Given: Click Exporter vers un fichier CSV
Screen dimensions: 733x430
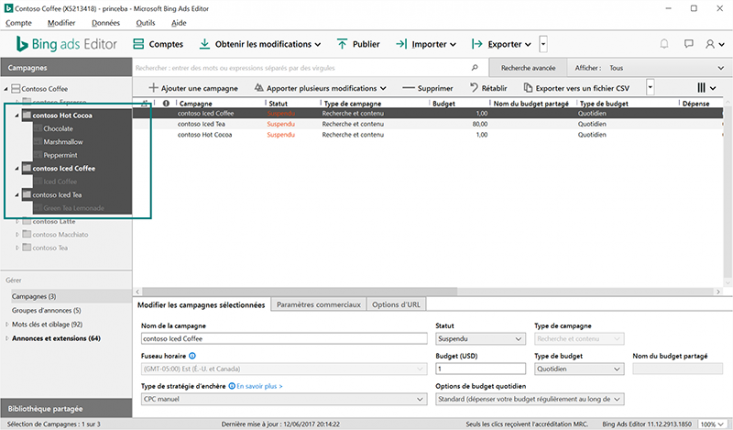Looking at the screenshot, I should click(x=576, y=88).
